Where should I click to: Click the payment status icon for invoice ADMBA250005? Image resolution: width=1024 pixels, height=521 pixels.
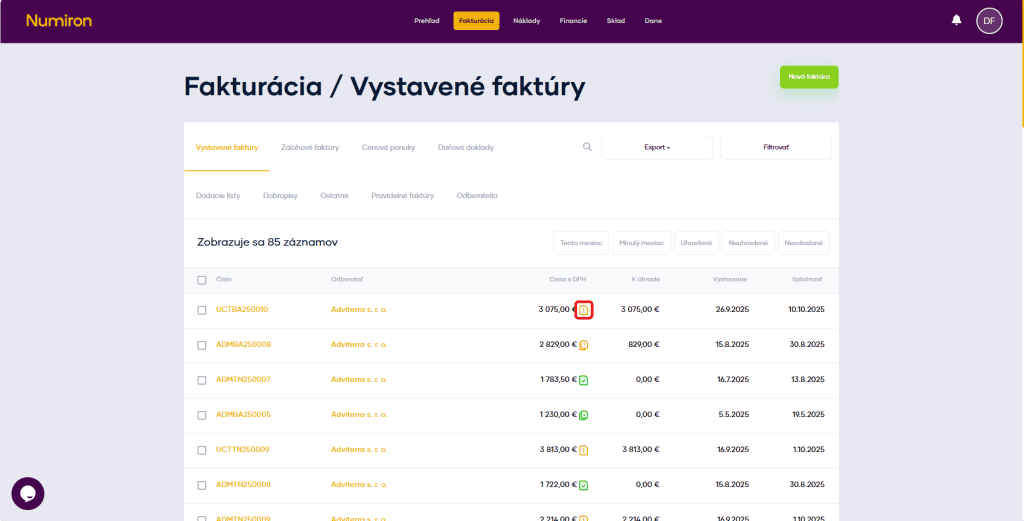click(584, 415)
